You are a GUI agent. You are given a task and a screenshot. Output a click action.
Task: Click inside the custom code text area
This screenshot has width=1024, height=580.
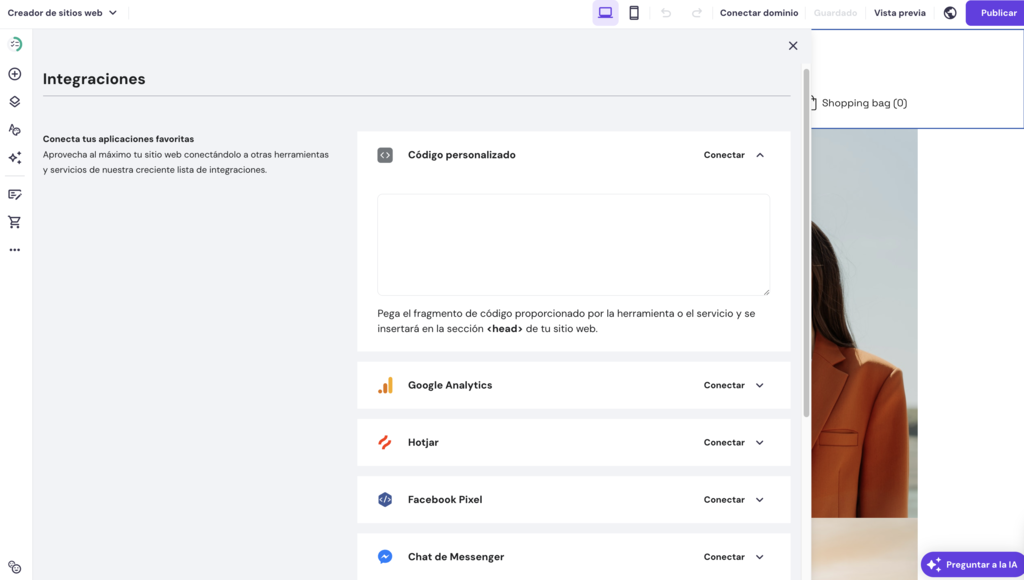(x=573, y=243)
